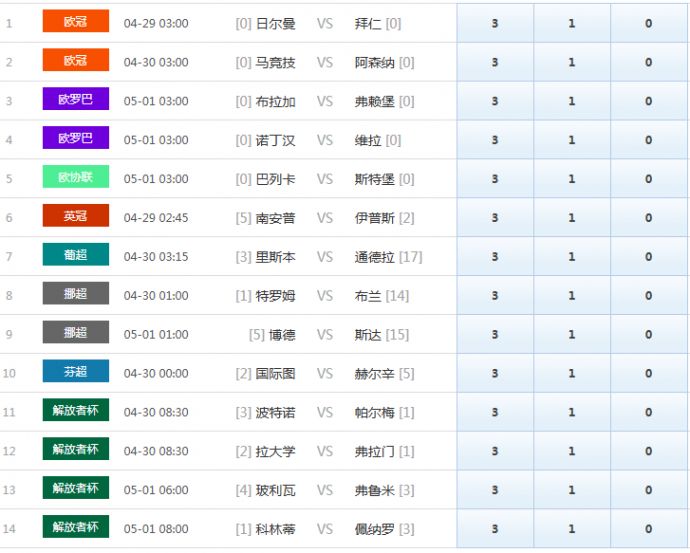Click the 芬超 league badge
This screenshot has width=690, height=553.
[75, 372]
